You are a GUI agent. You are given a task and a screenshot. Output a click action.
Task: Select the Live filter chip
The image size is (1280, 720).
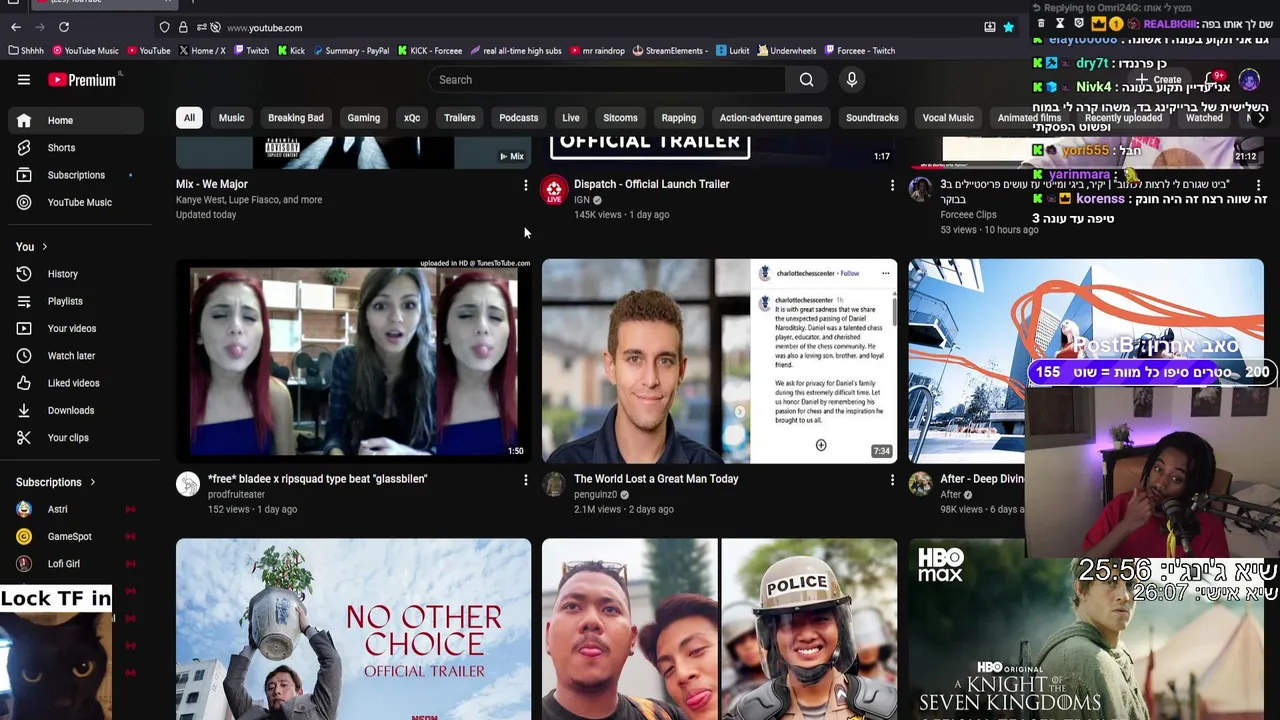point(571,118)
